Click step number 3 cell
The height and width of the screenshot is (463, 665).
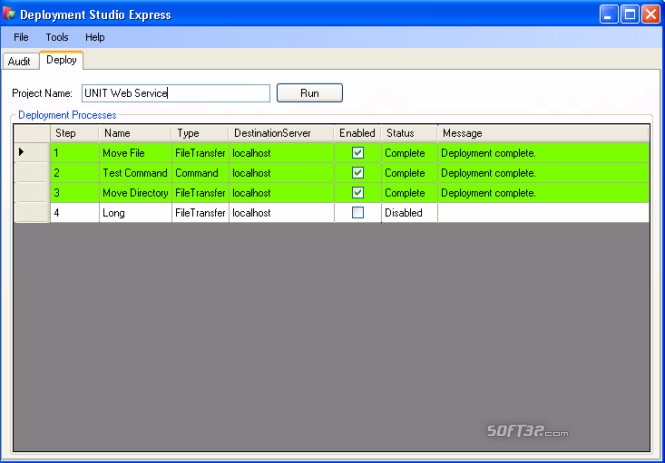tap(75, 192)
